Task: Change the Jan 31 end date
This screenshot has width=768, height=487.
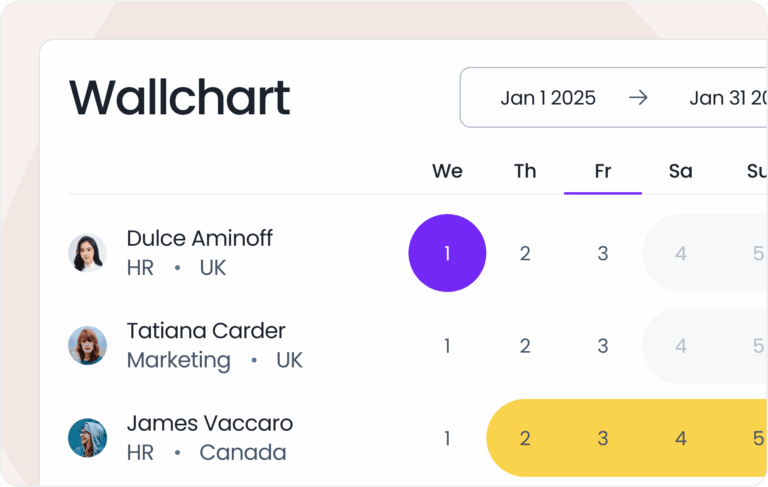Action: [x=728, y=98]
